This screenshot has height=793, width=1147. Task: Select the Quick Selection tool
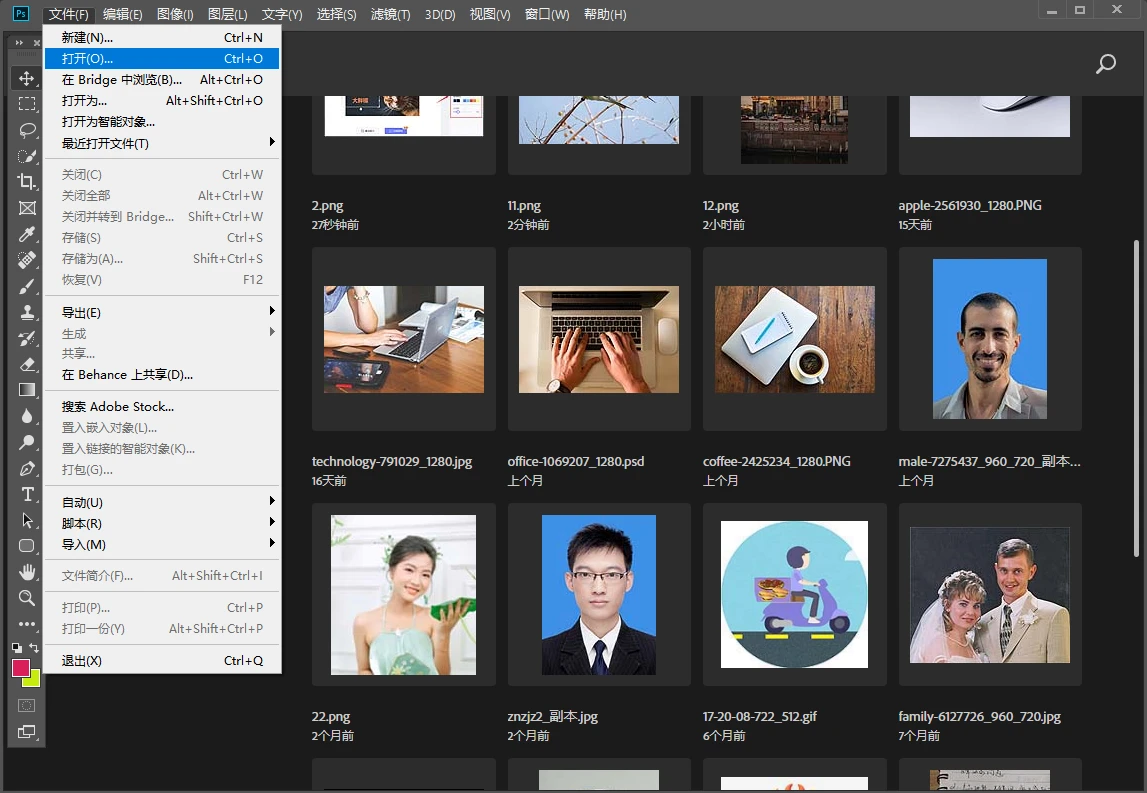27,156
